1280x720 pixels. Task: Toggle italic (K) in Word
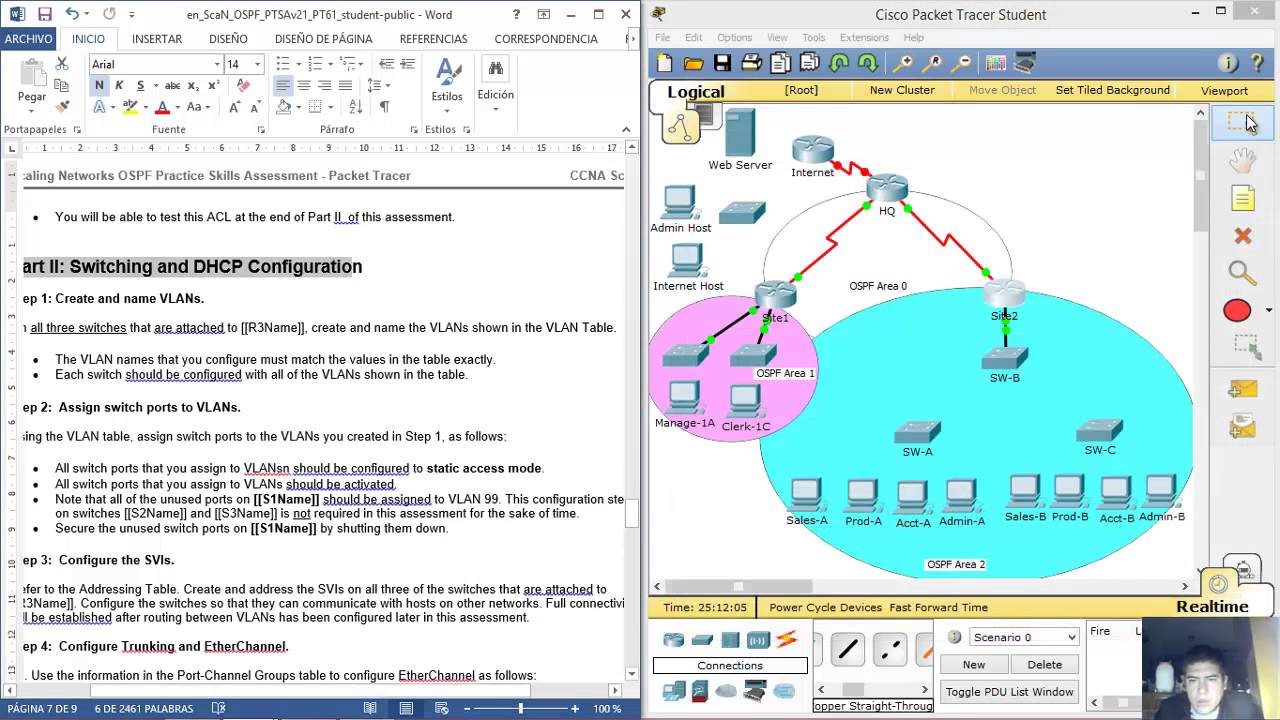click(119, 85)
